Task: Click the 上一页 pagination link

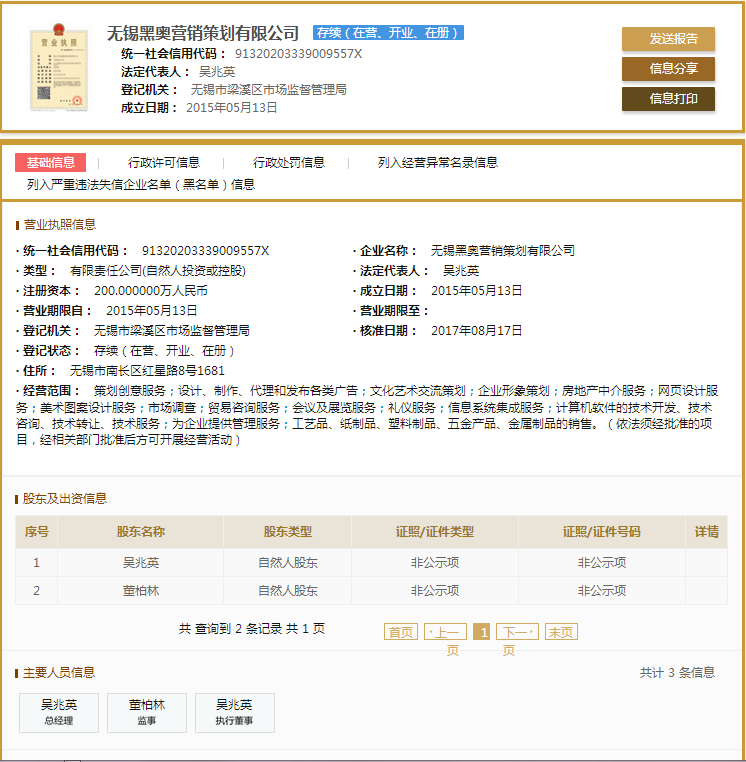Action: 445,632
